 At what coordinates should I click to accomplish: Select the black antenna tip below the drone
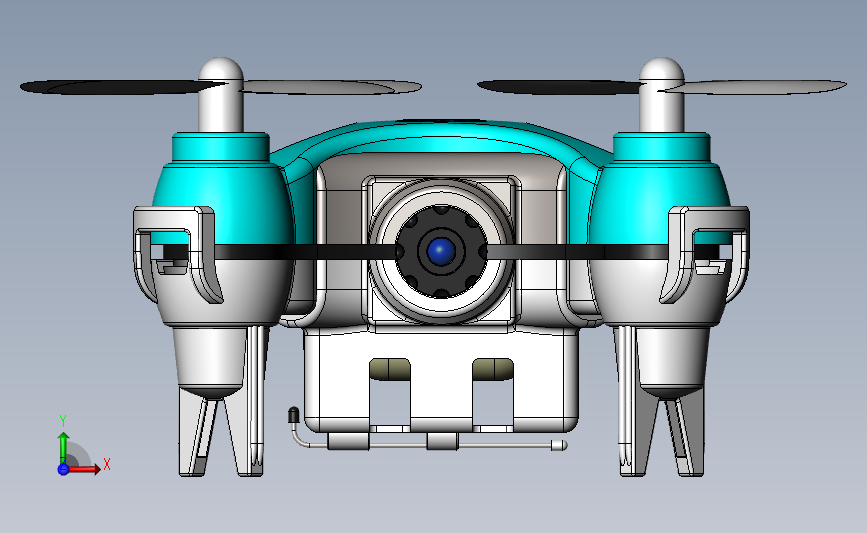[293, 415]
